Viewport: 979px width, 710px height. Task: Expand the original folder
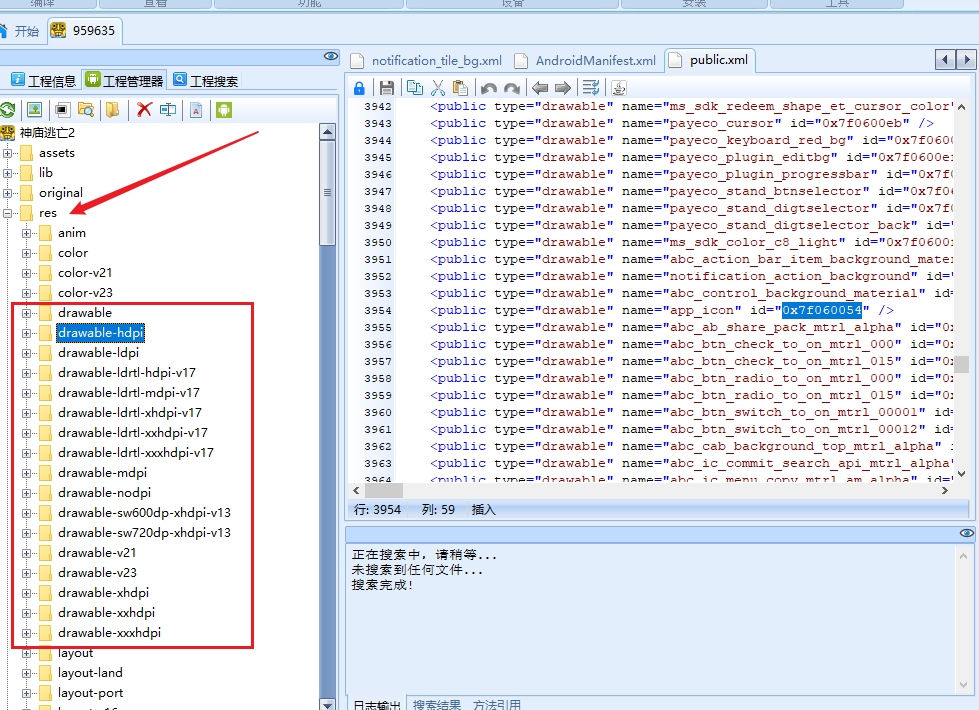click(7, 193)
